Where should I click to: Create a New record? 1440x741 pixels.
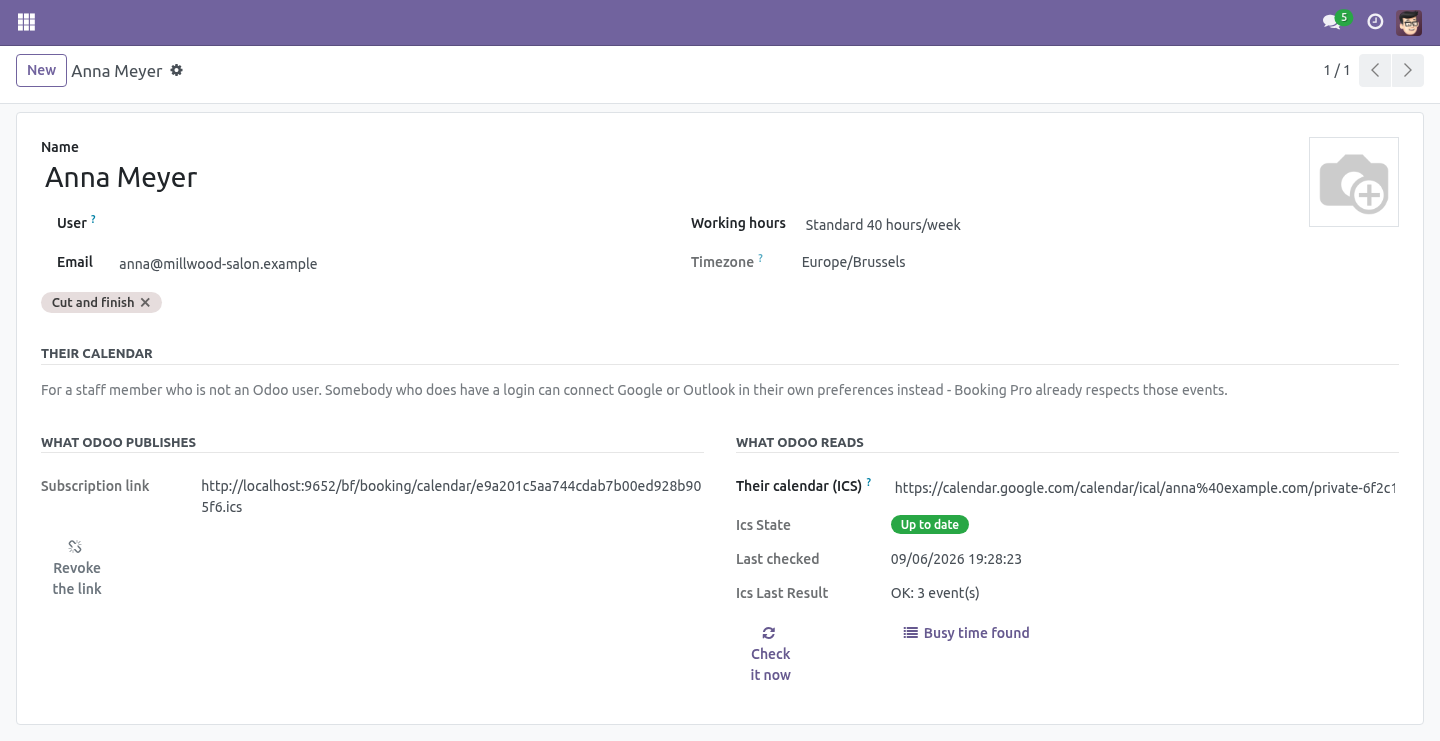pyautogui.click(x=41, y=70)
